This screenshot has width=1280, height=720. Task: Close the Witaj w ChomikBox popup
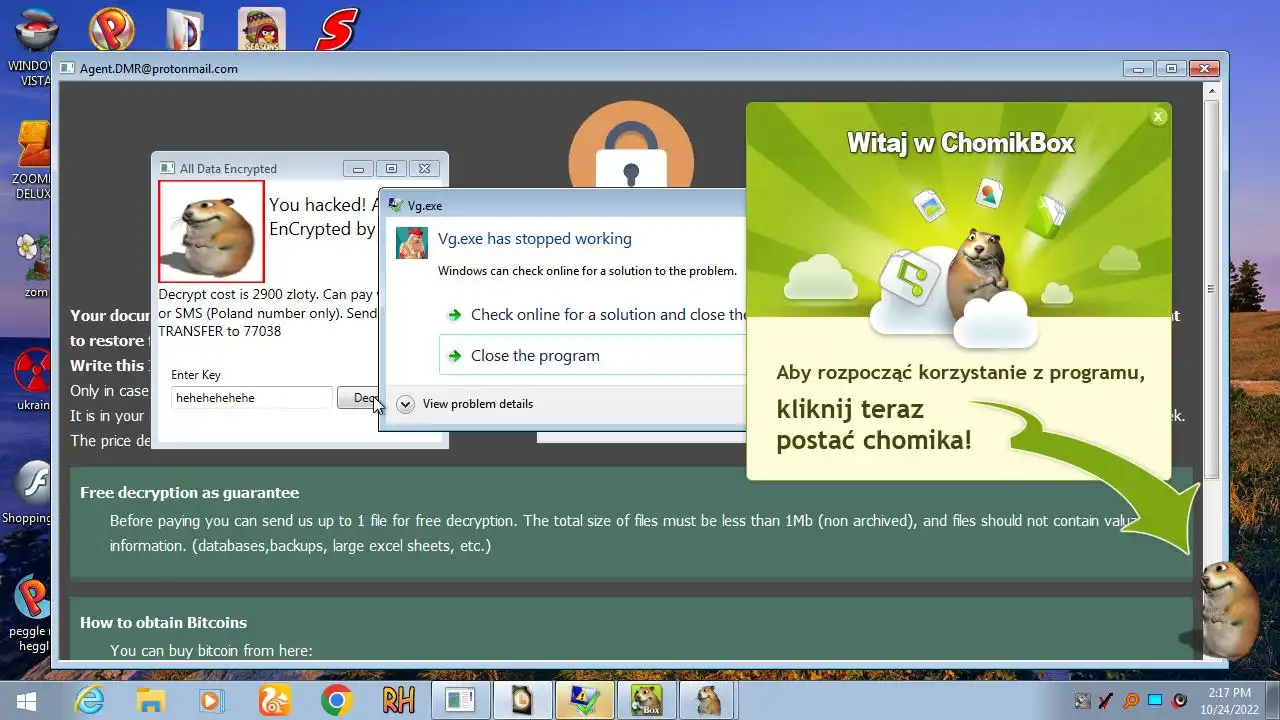pos(1158,117)
